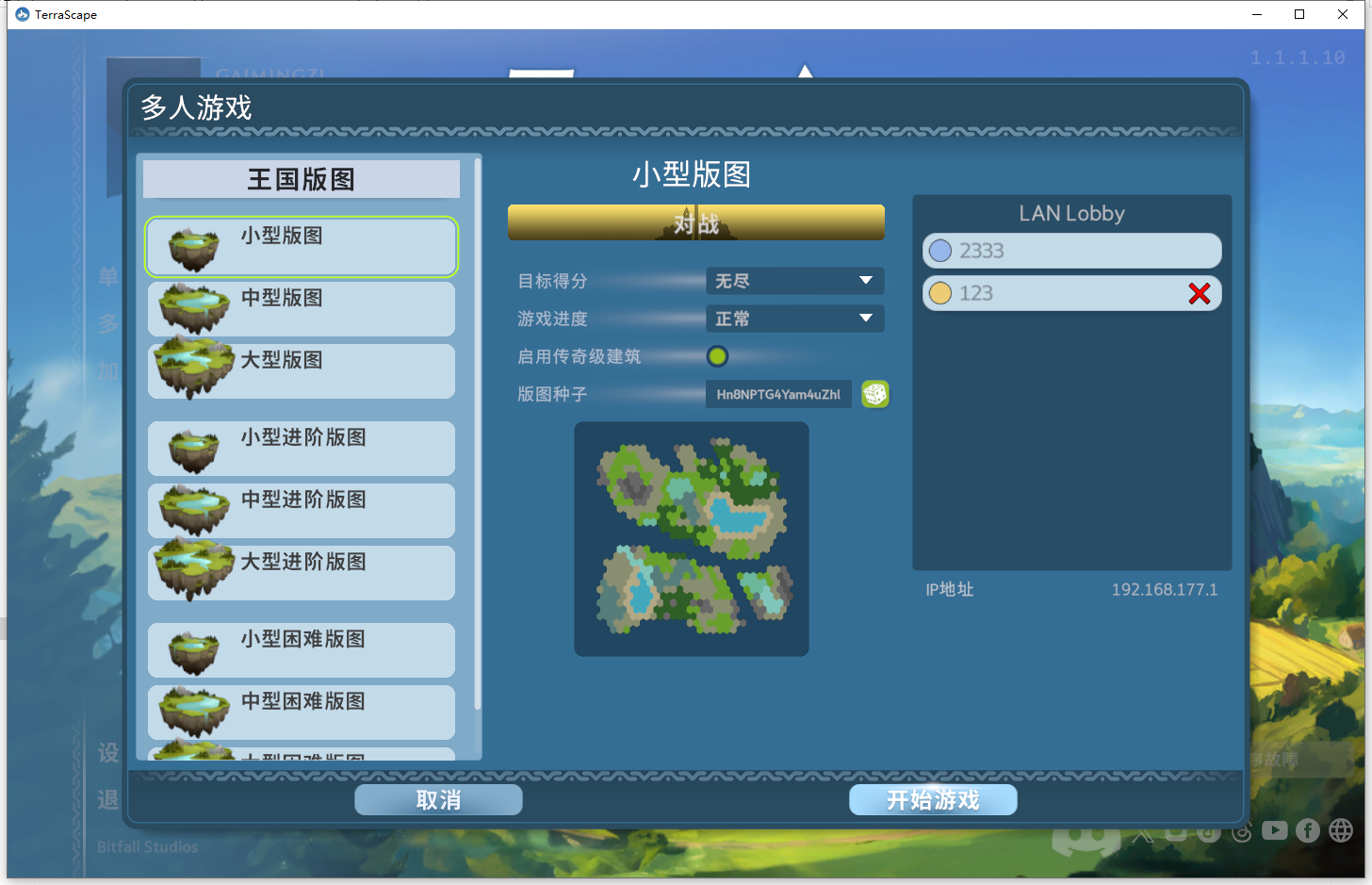This screenshot has width=1372, height=885.
Task: Click the hex map preview thumbnail
Action: click(691, 538)
